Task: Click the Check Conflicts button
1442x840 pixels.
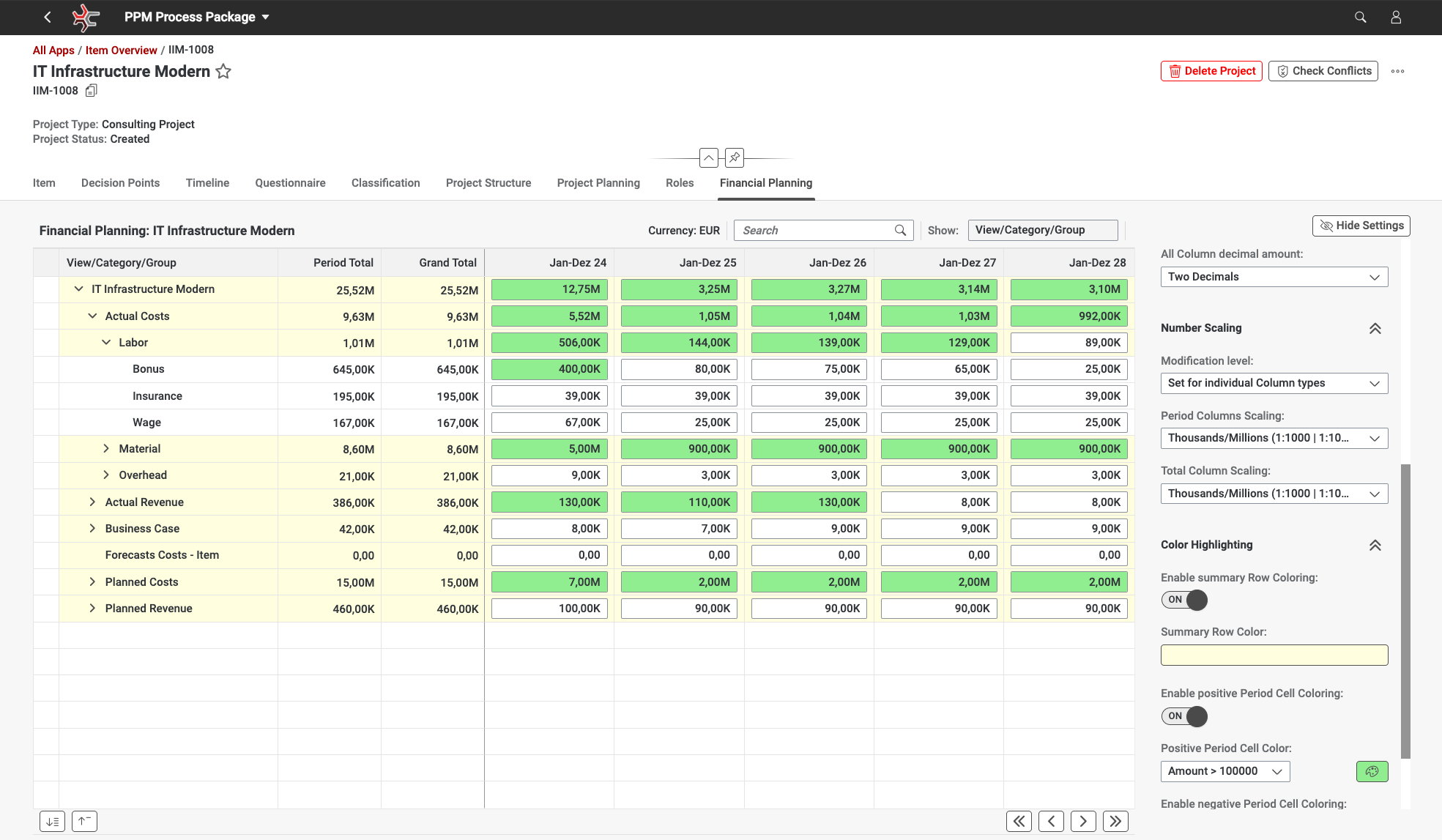Action: [1323, 71]
